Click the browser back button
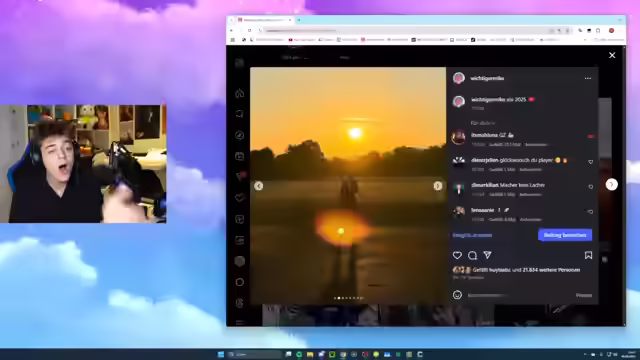Viewport: 640px width, 360px height. [231, 31]
